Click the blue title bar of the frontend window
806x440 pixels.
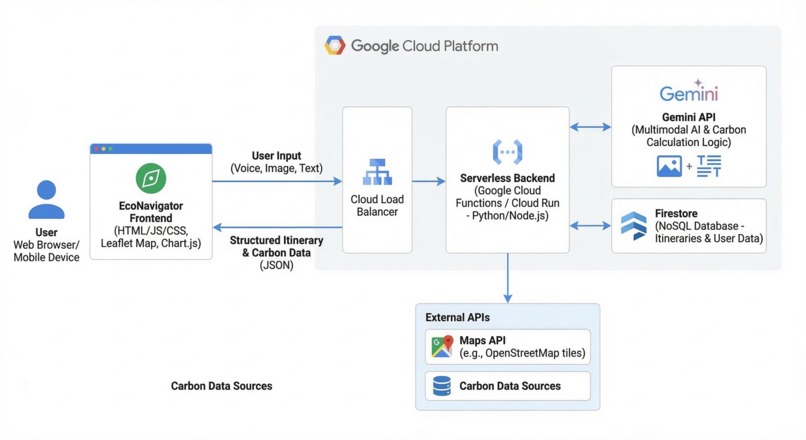[x=151, y=149]
